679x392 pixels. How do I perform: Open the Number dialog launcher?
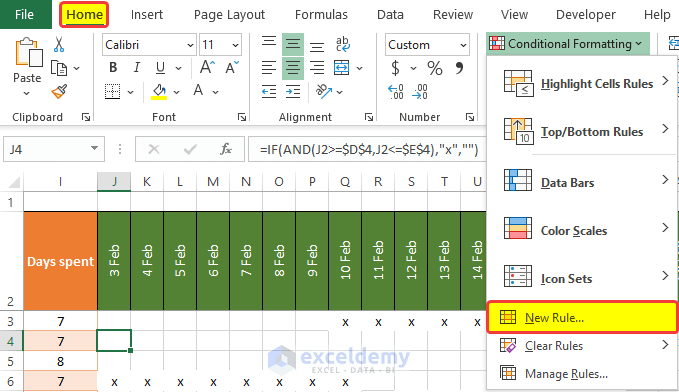pyautogui.click(x=470, y=117)
